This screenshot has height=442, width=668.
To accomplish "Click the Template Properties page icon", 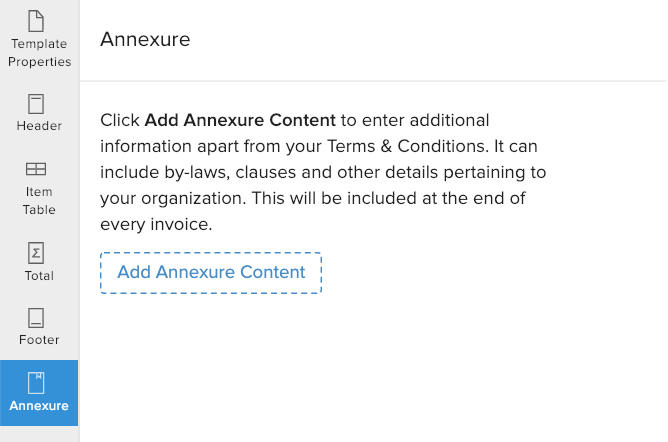I will click(38, 20).
